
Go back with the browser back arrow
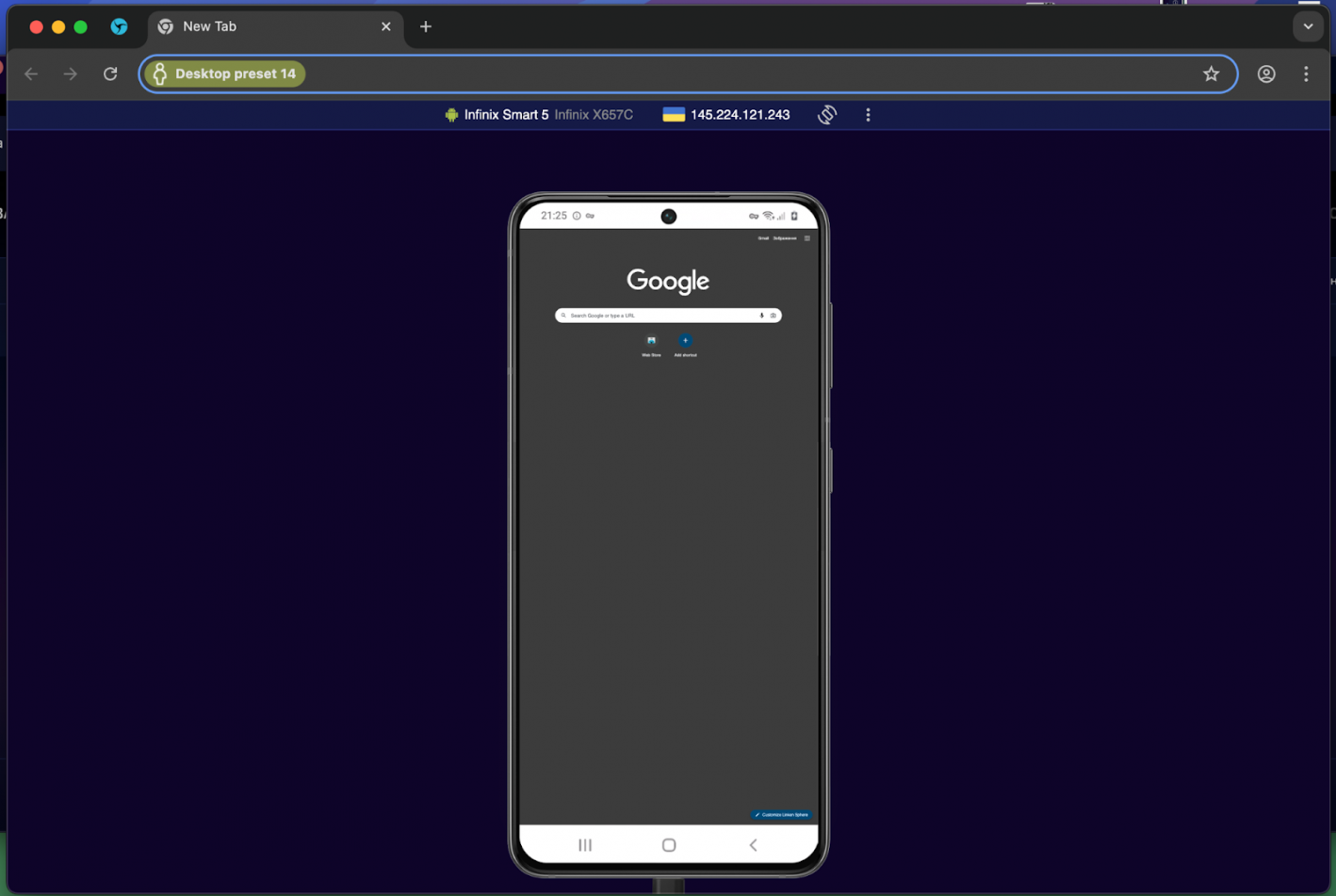point(31,73)
